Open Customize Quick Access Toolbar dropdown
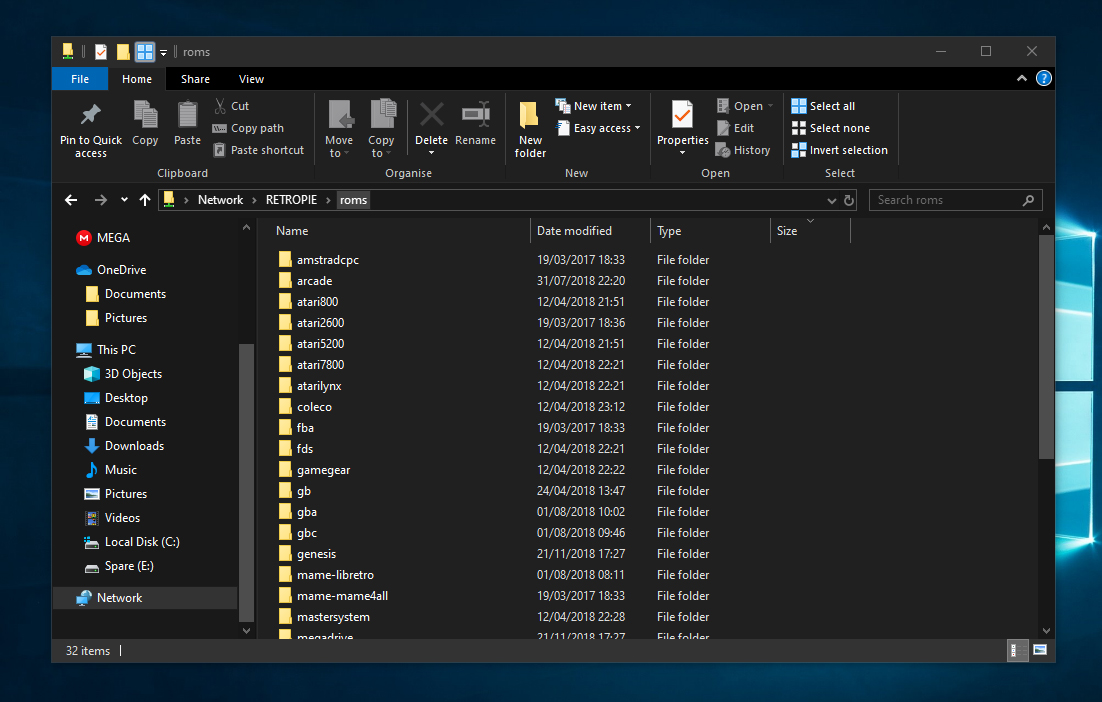 (163, 52)
